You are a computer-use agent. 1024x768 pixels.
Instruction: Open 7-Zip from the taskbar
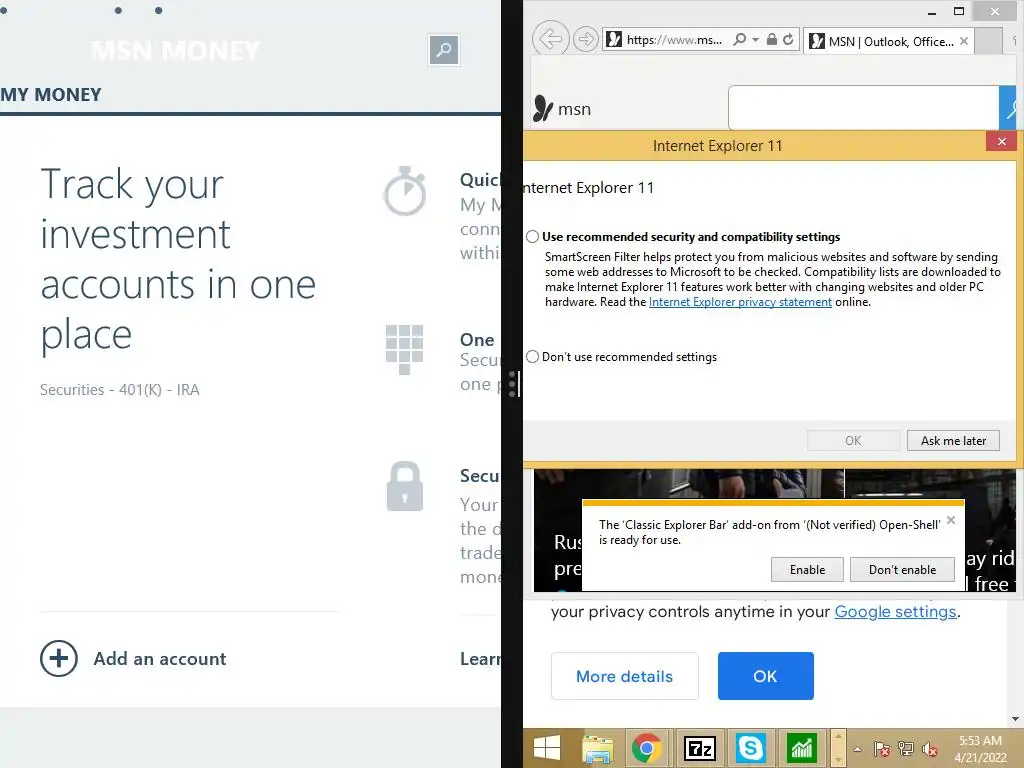[x=699, y=748]
